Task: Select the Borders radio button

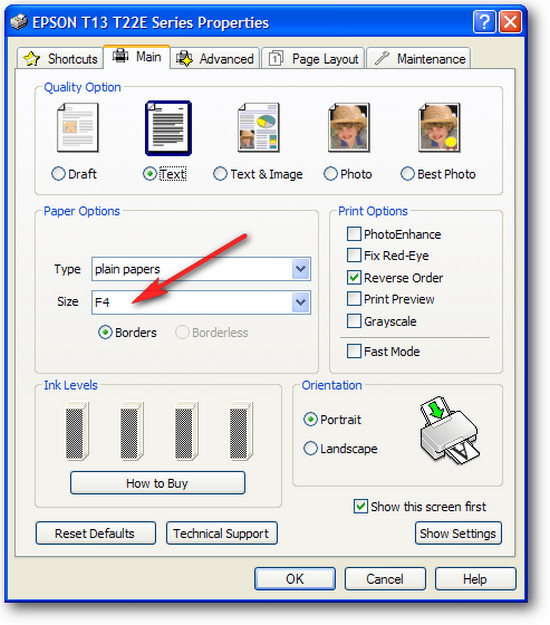Action: [x=105, y=332]
